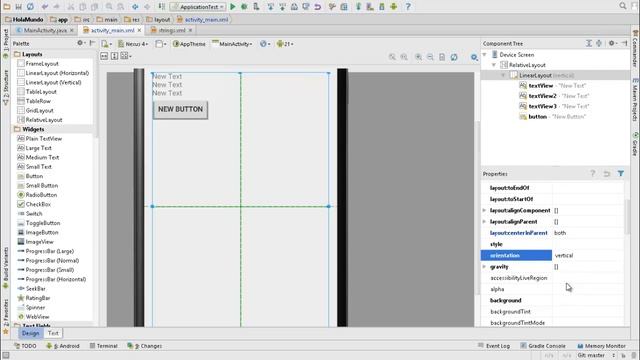Run the app with the green play icon
The width and height of the screenshot is (640, 360).
coord(233,7)
